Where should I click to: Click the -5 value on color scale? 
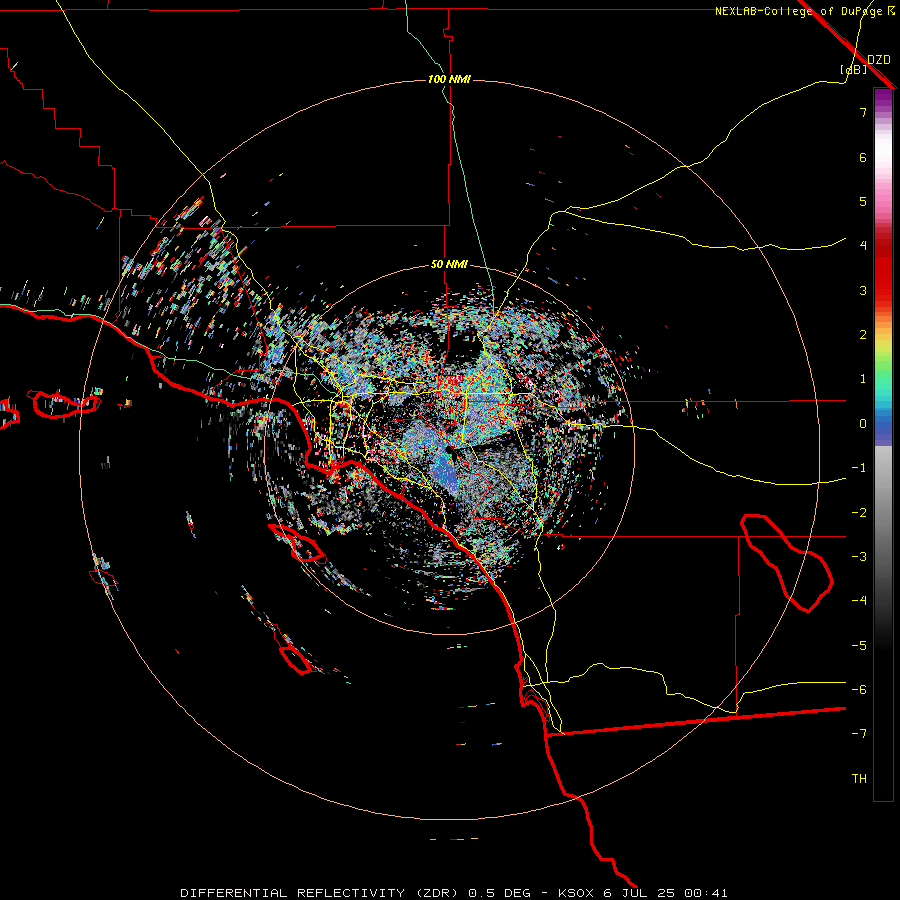[x=859, y=646]
